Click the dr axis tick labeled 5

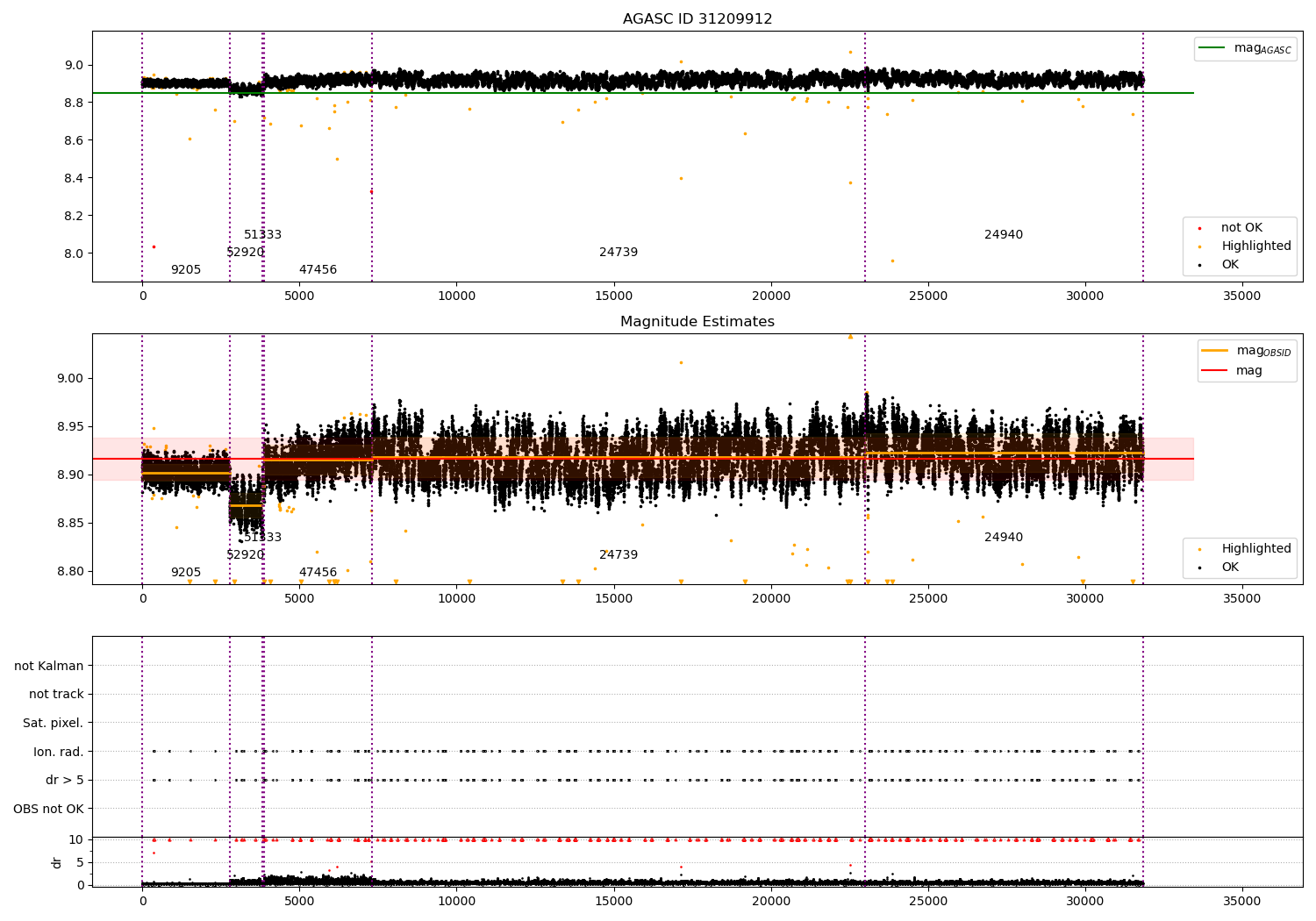pos(81,862)
